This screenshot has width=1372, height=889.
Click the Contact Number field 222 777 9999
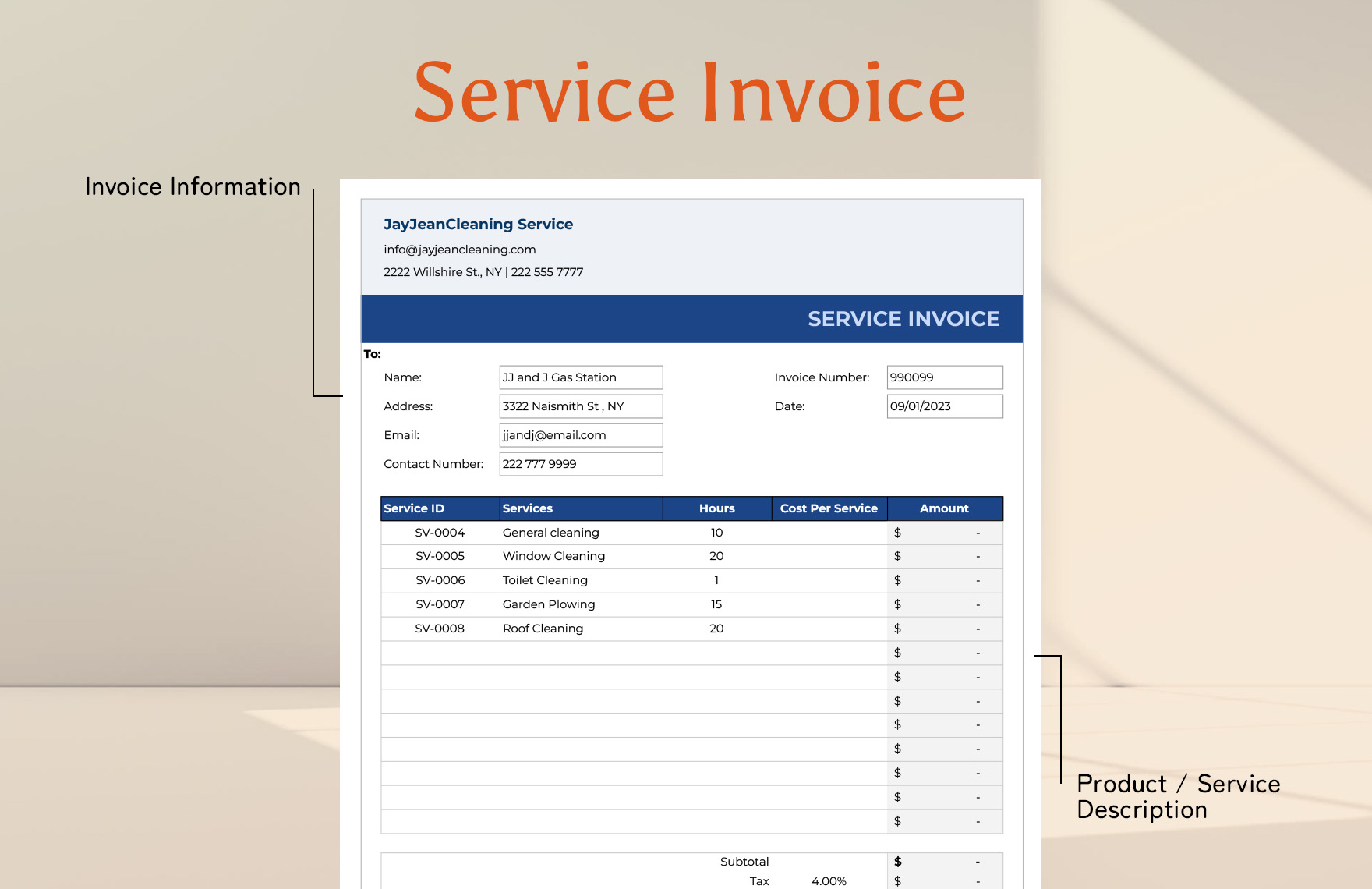point(581,463)
